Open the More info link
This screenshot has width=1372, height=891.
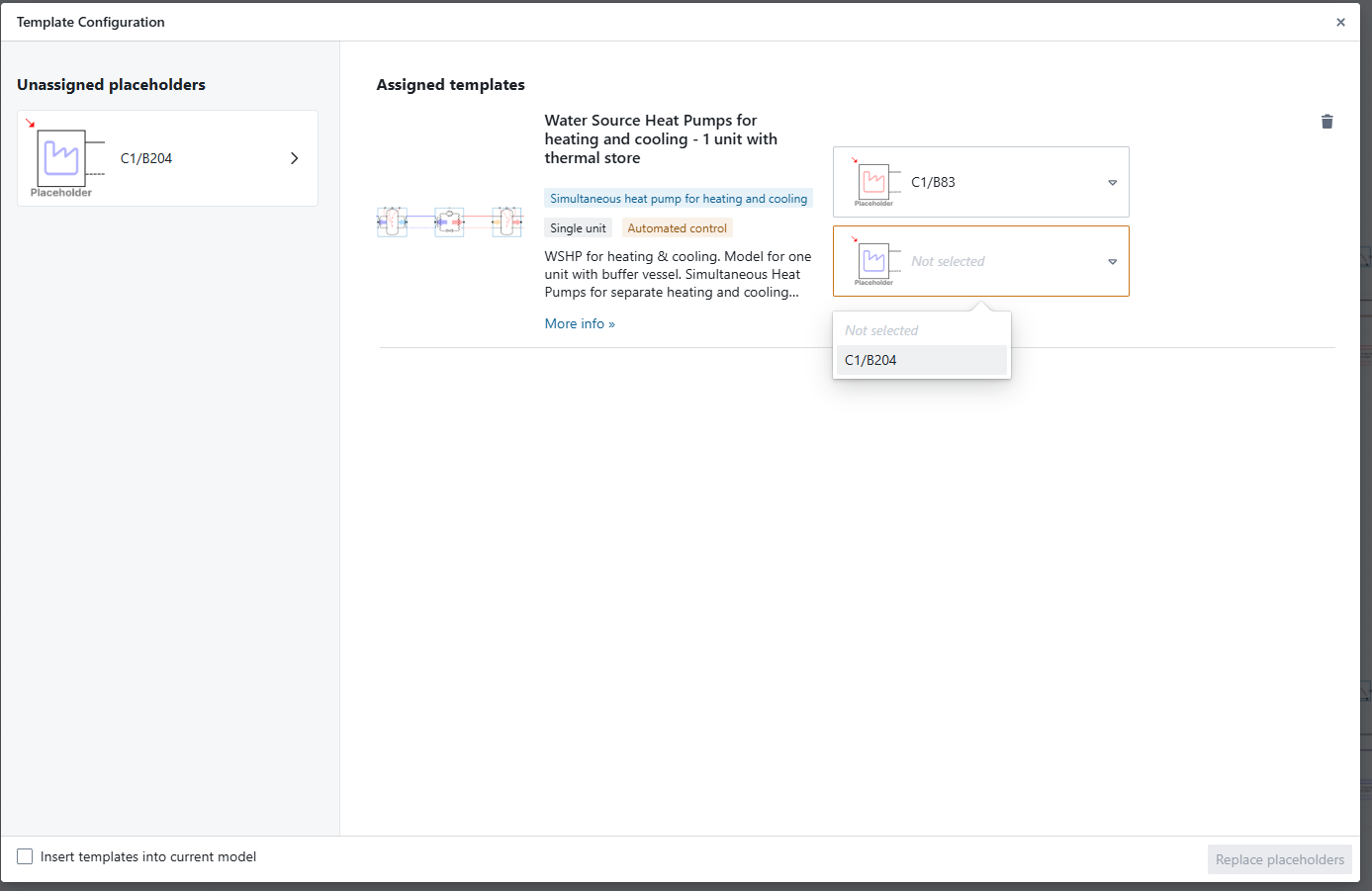pyautogui.click(x=580, y=323)
